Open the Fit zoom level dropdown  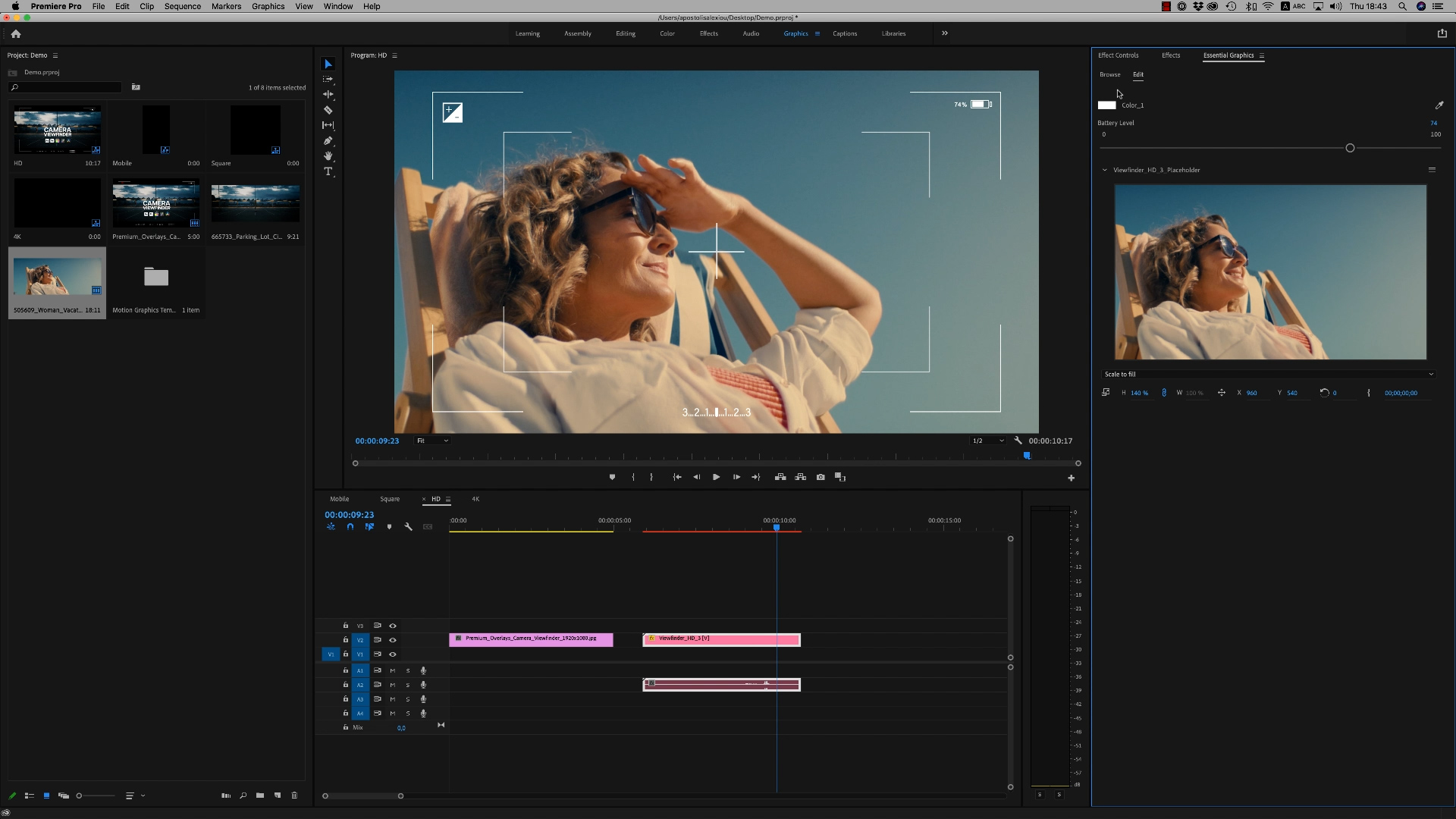[432, 441]
